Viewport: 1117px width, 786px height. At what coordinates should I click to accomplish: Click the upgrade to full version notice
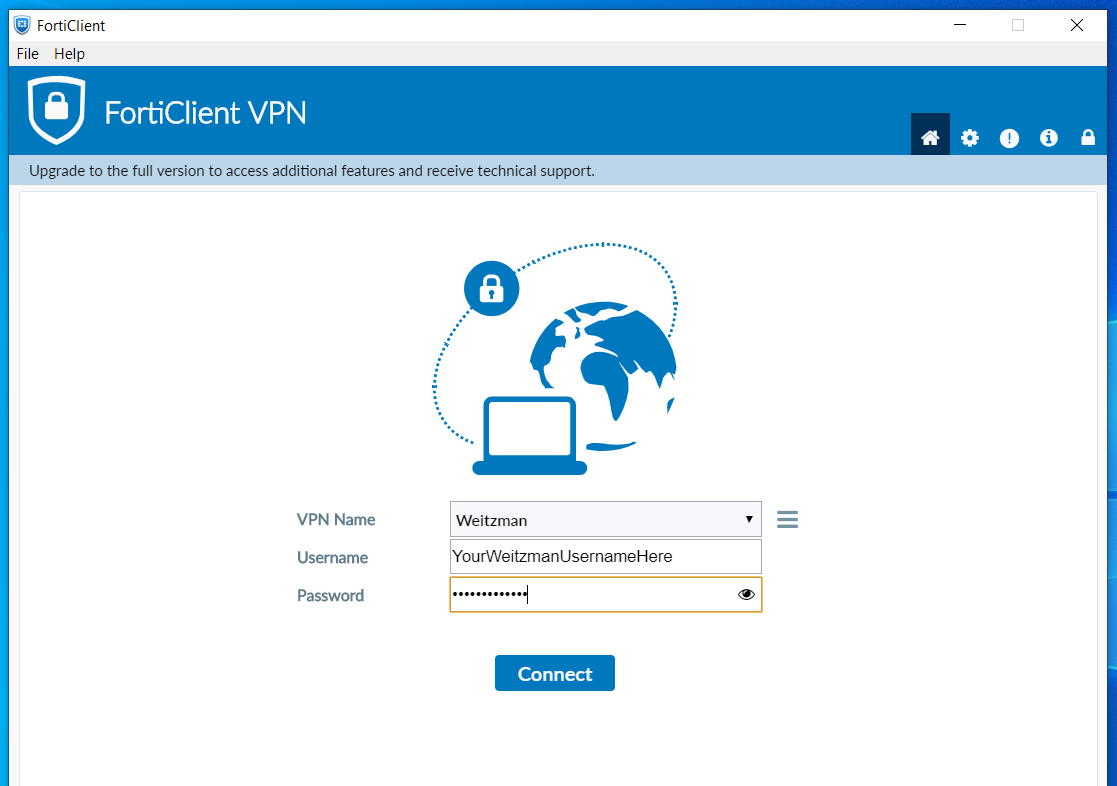(312, 171)
